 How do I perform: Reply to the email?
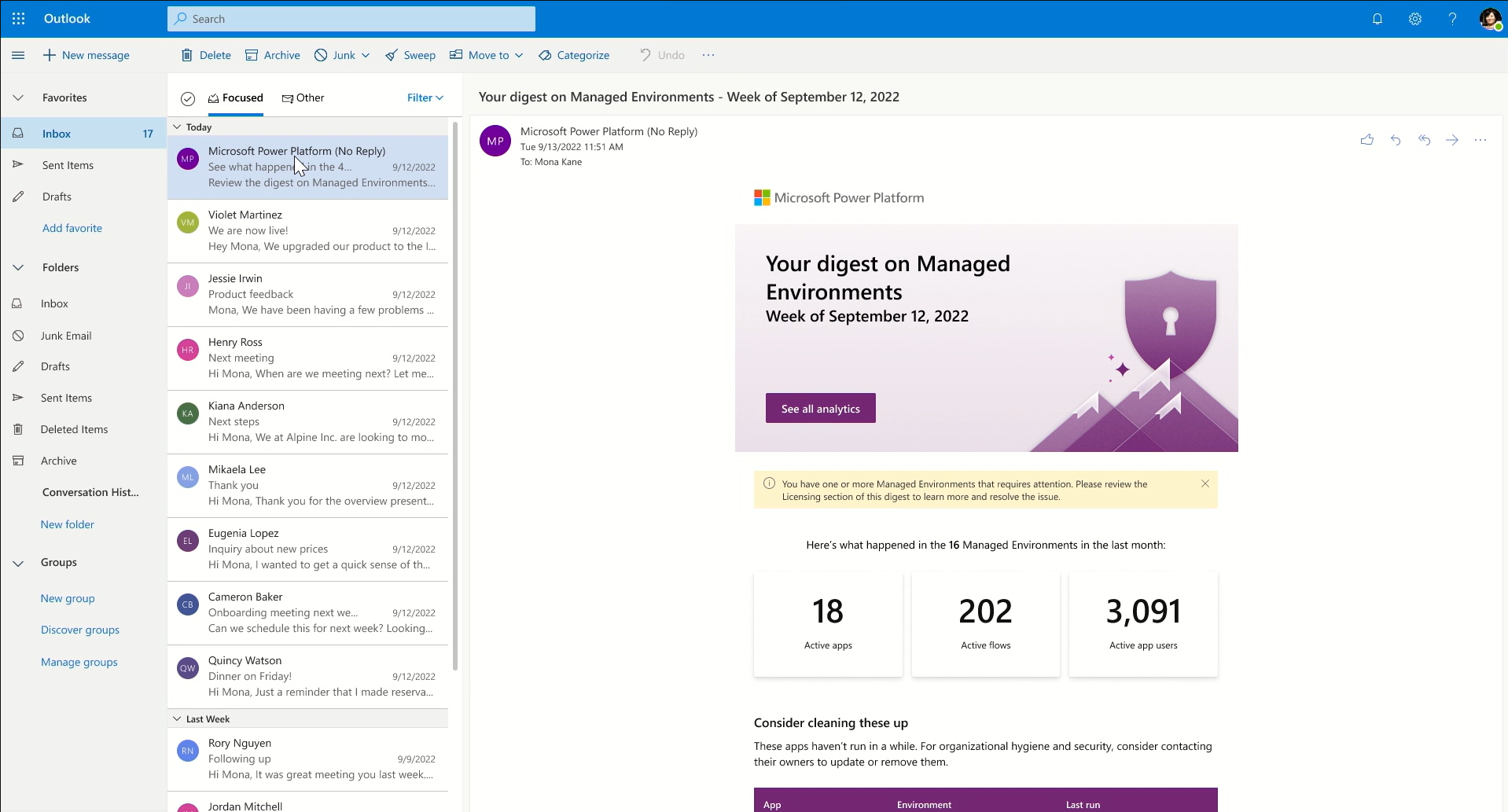1396,140
